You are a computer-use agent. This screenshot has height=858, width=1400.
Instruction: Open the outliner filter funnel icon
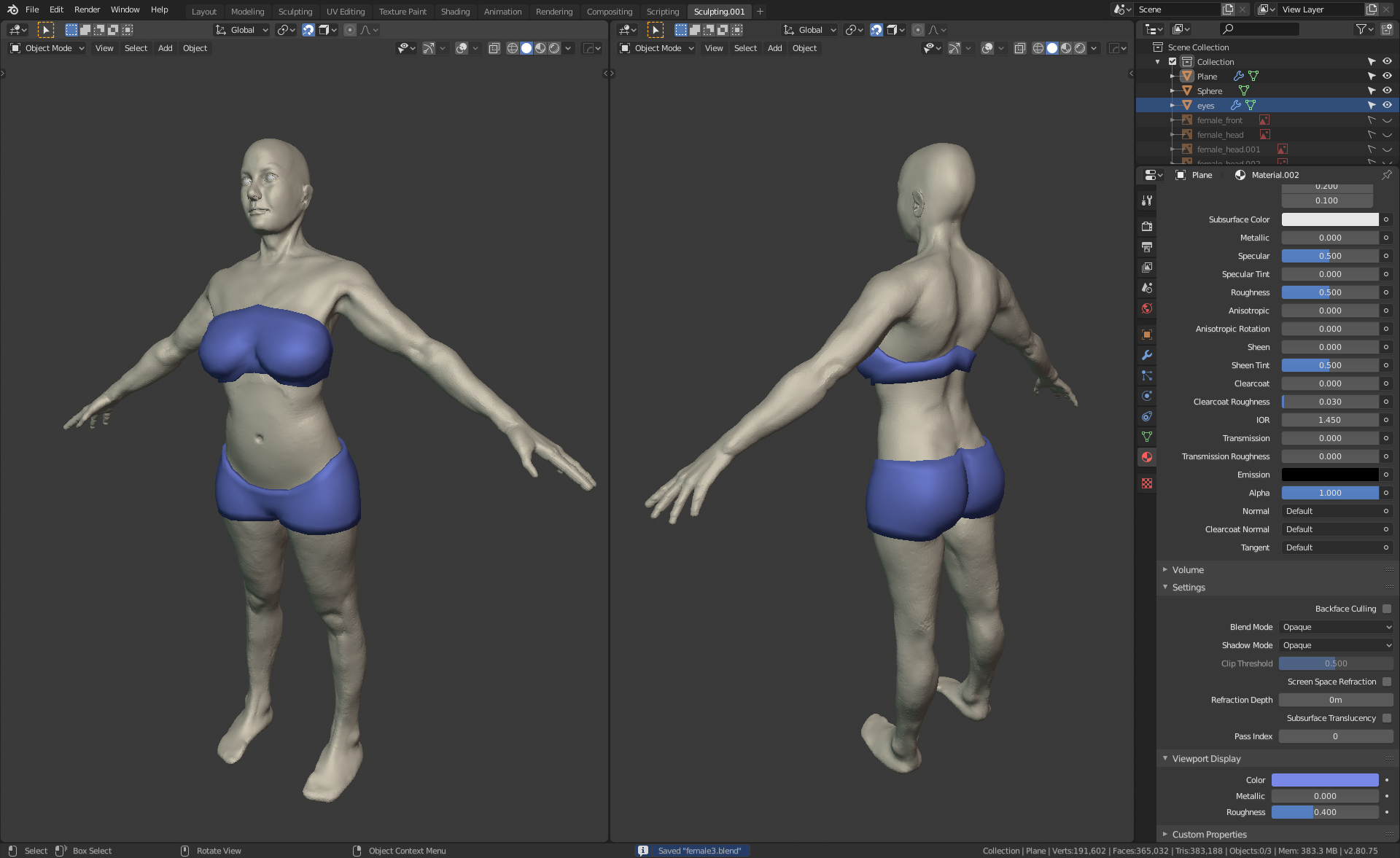1361,29
